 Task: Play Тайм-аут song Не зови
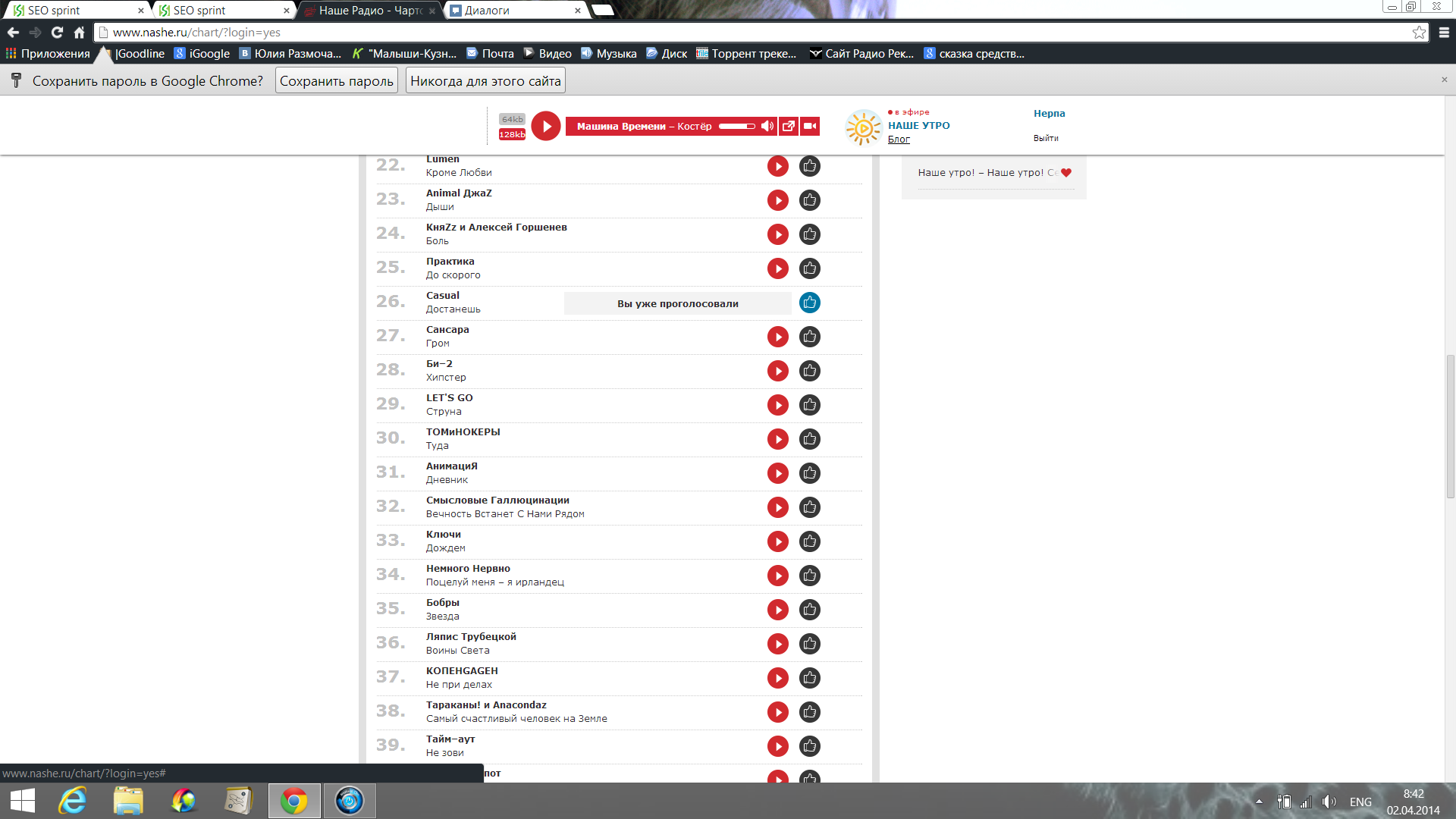(x=777, y=746)
